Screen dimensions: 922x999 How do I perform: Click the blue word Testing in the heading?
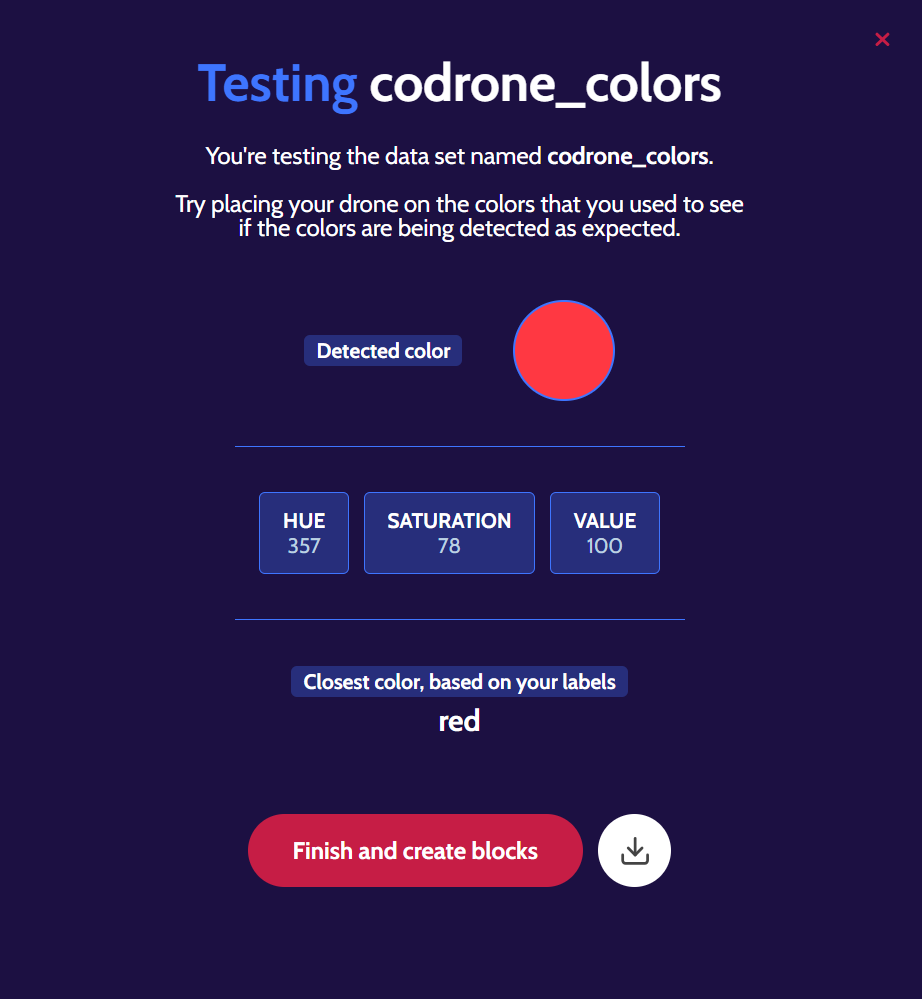(x=278, y=86)
